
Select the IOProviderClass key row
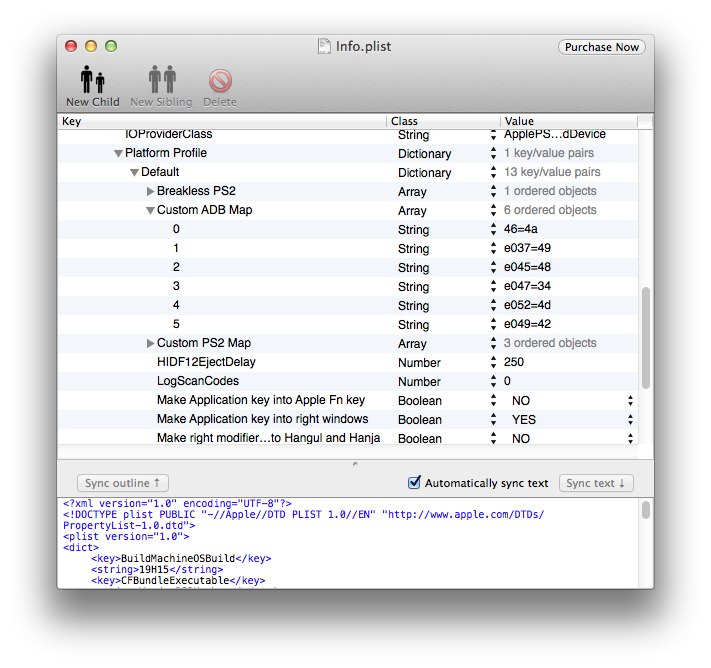169,134
